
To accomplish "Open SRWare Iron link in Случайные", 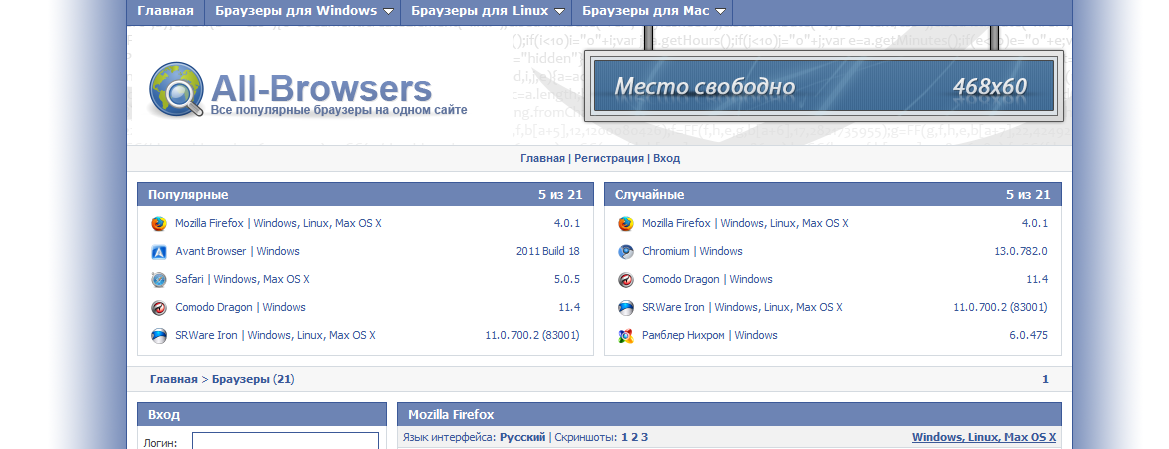I will tap(742, 307).
